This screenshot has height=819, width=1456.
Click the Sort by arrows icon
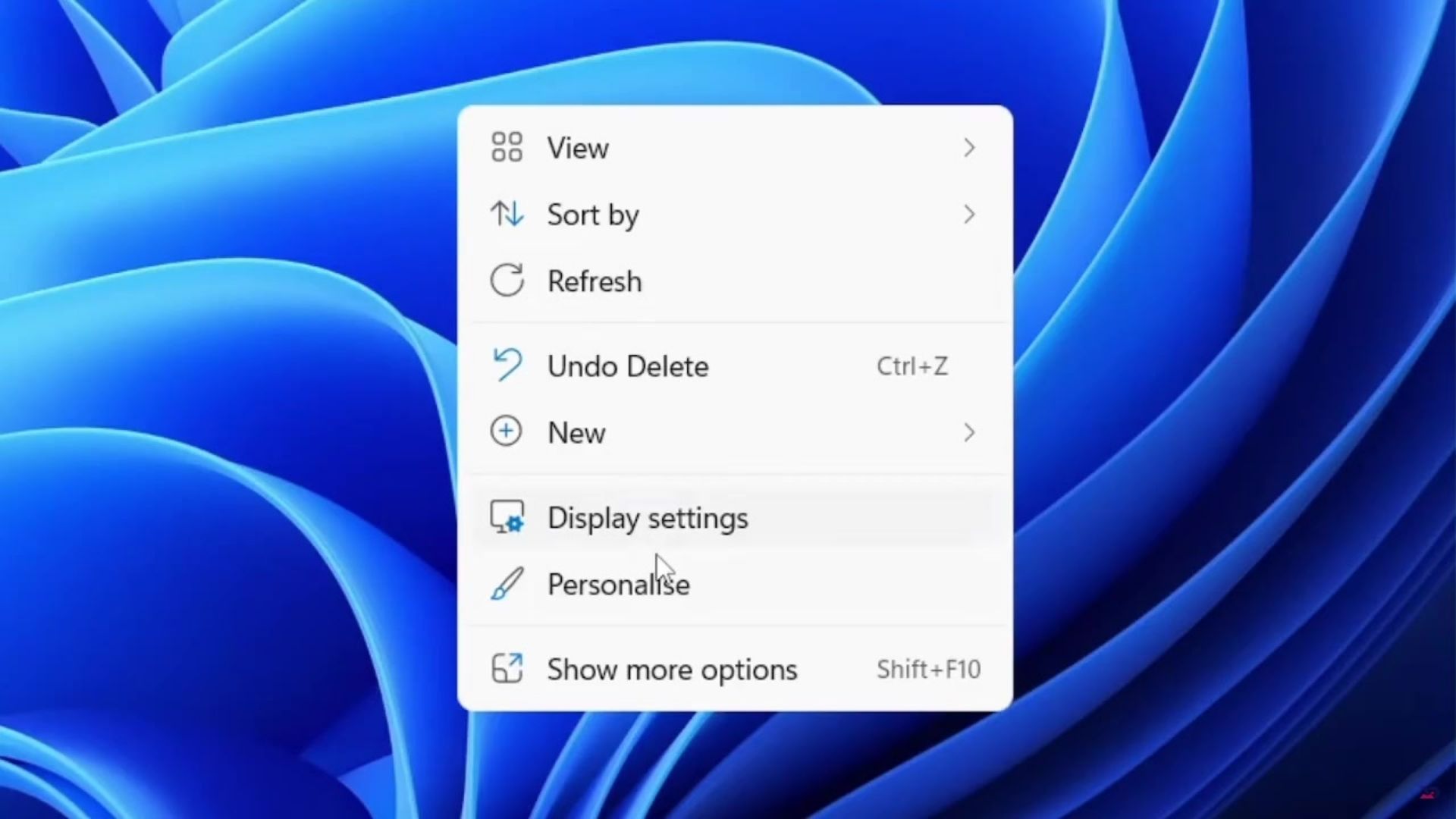pos(507,214)
